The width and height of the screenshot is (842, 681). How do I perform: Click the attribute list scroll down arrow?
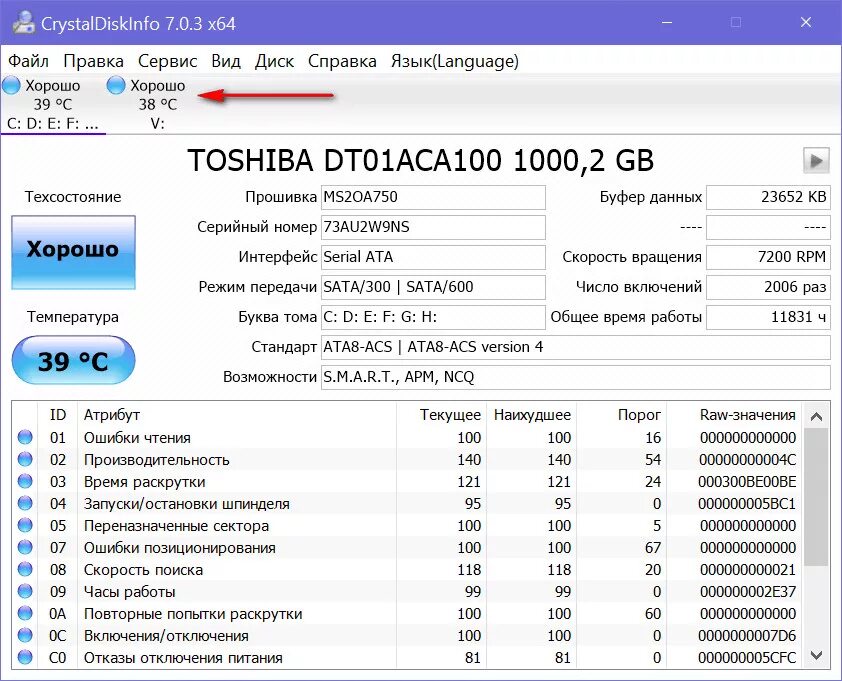(x=816, y=655)
